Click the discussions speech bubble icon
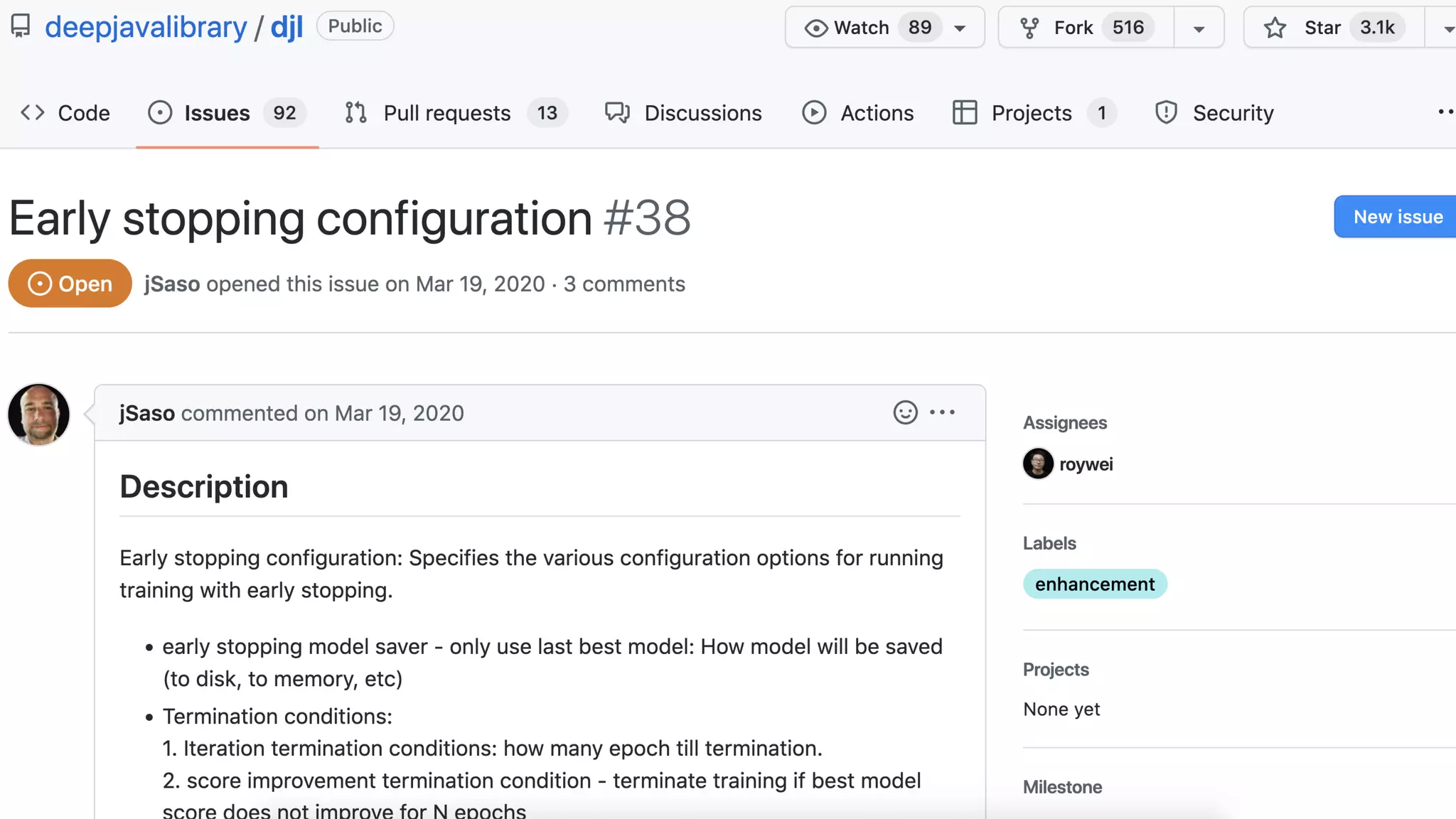The image size is (1456, 819). pos(617,112)
